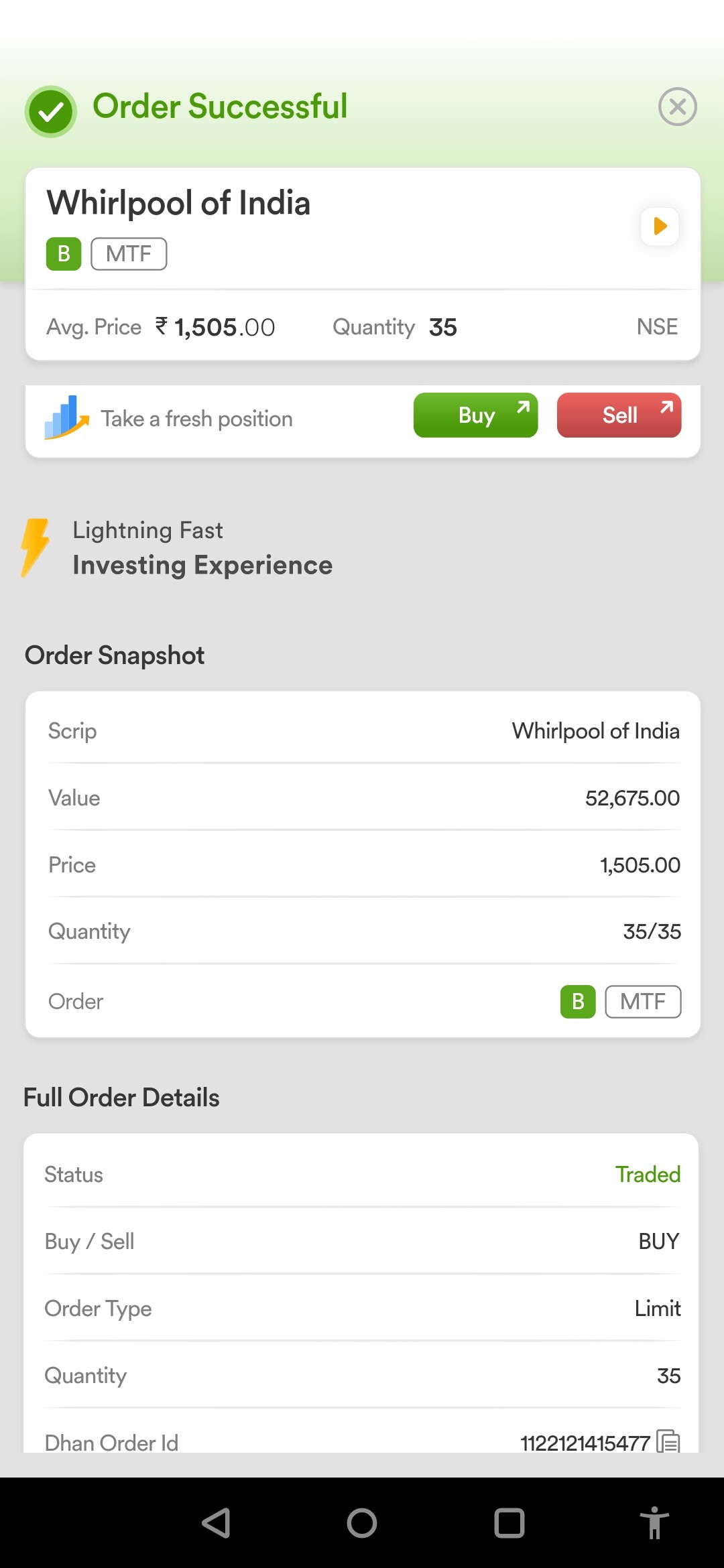Image resolution: width=724 pixels, height=1568 pixels.
Task: Tap the chart icon beside fresh position
Action: 66,417
